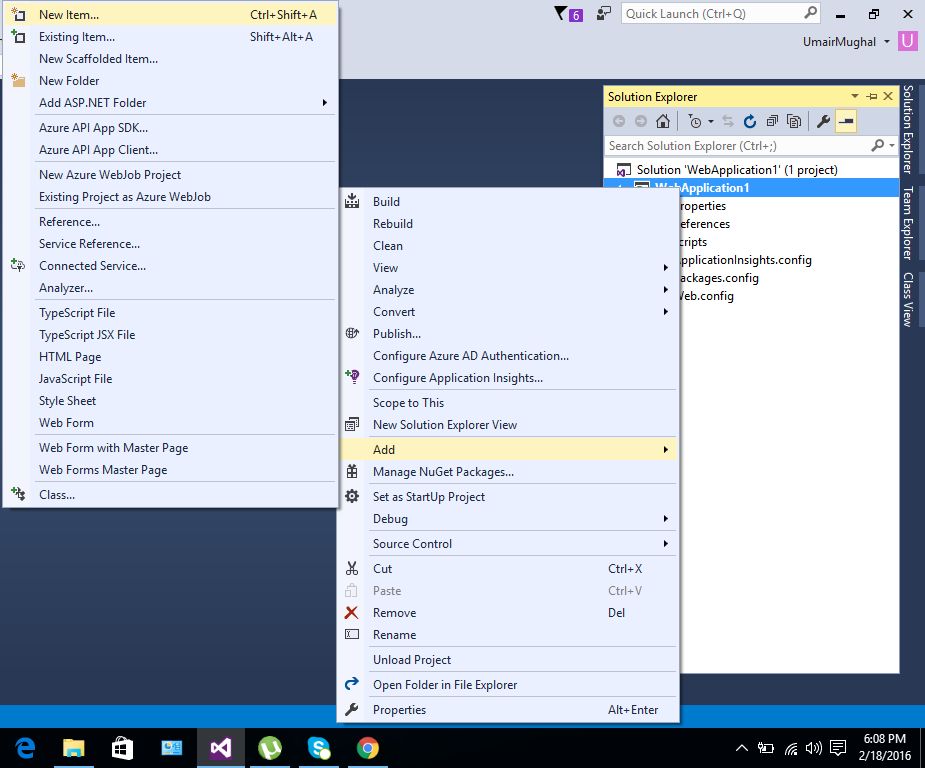This screenshot has height=768, width=925.
Task: Choose Rename from the context menu
Action: click(x=508, y=635)
